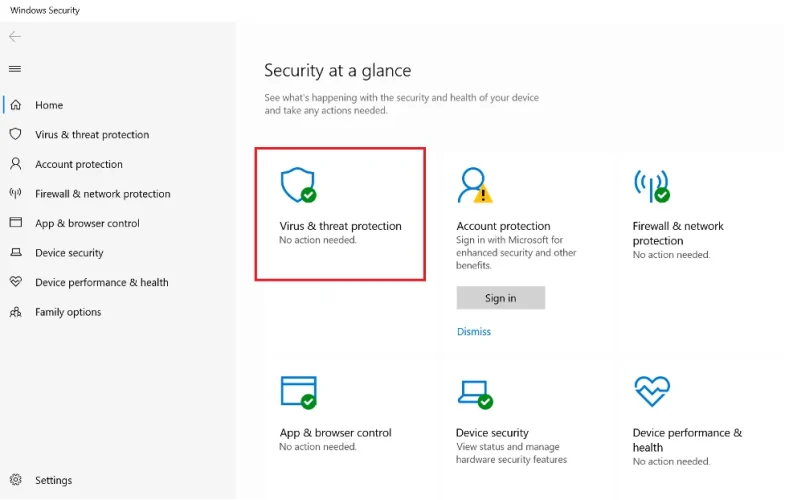Click the Dismiss link under Account protection
The height and width of the screenshot is (500, 785).
pyautogui.click(x=474, y=332)
